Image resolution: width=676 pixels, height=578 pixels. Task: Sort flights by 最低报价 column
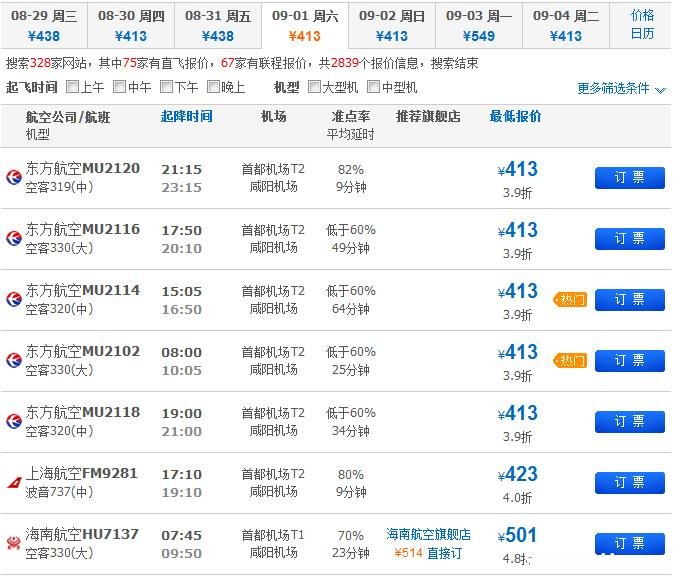pos(515,116)
